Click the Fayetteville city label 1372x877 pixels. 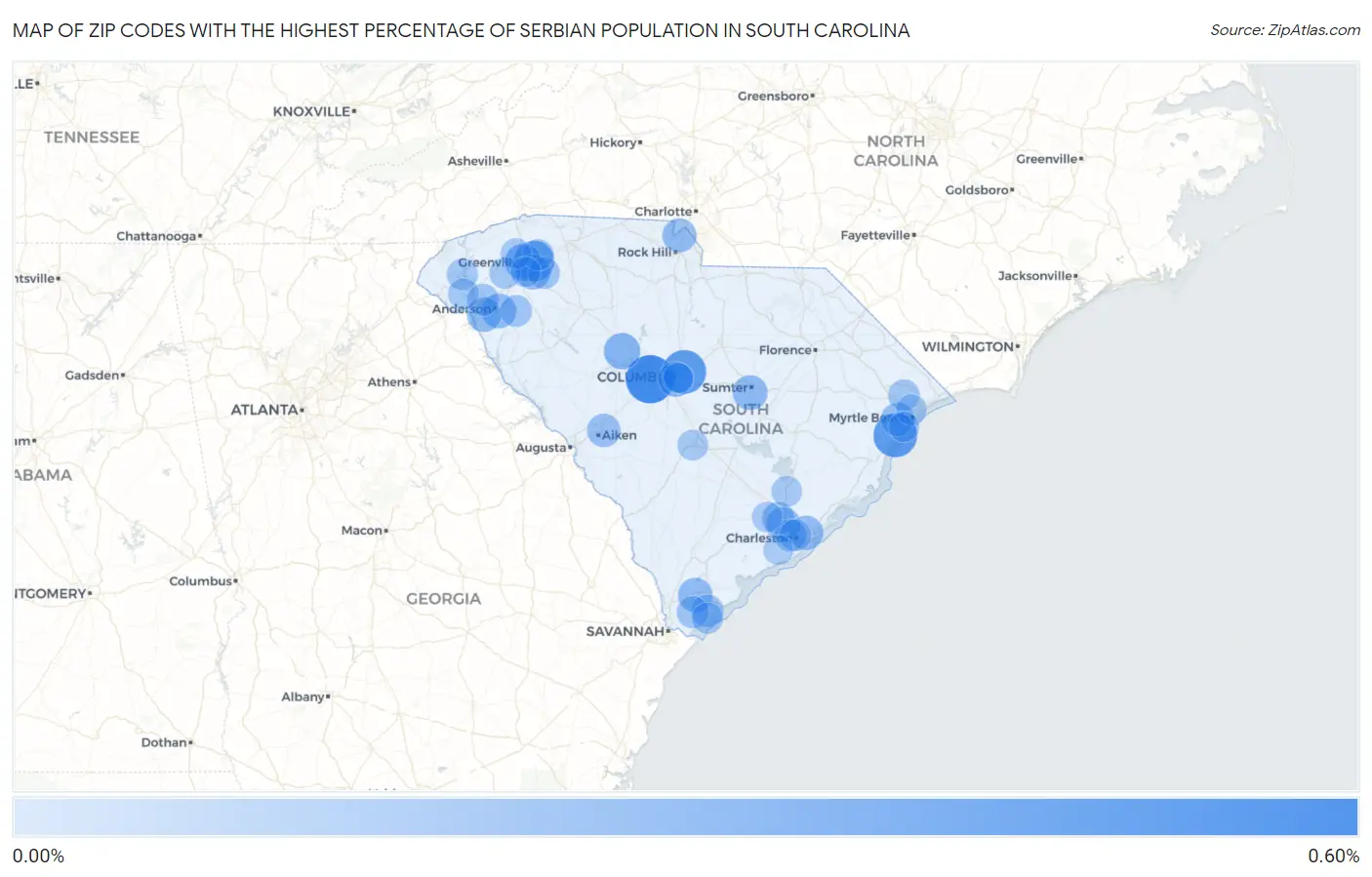tap(878, 235)
